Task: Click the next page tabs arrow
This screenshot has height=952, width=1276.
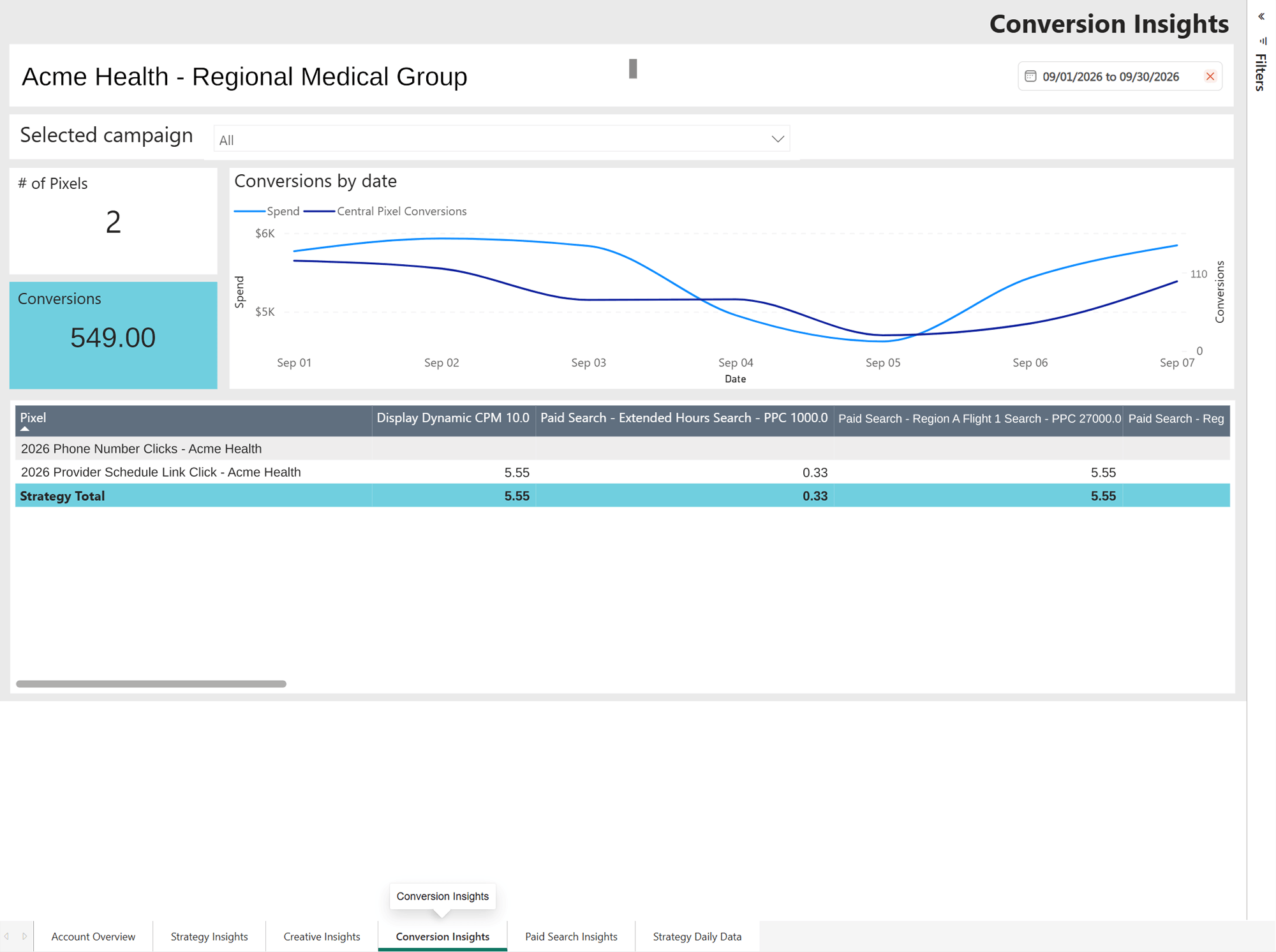Action: (24, 936)
